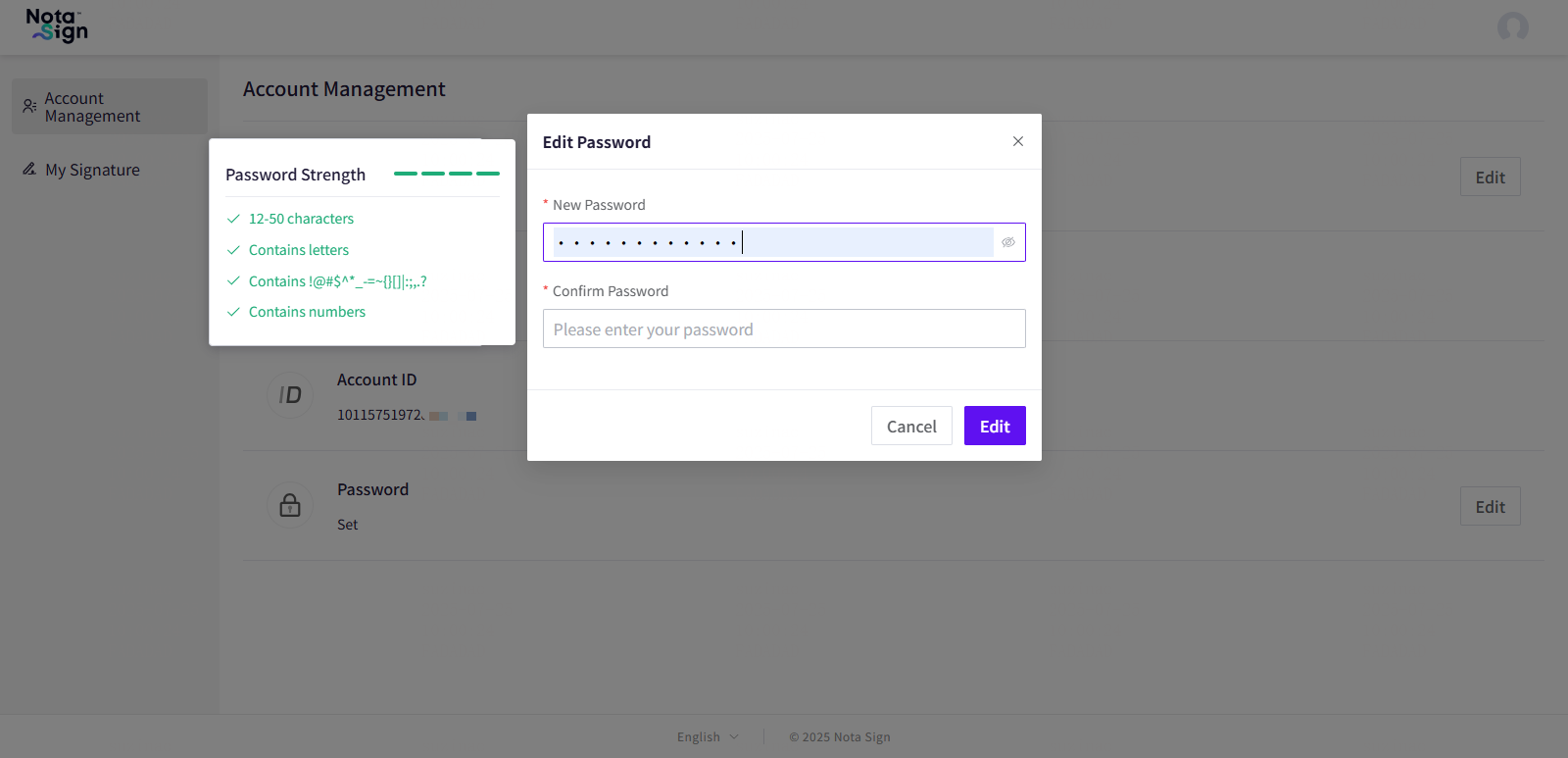This screenshot has height=758, width=1568.
Task: Select Account Management in the sidebar
Action: [109, 107]
